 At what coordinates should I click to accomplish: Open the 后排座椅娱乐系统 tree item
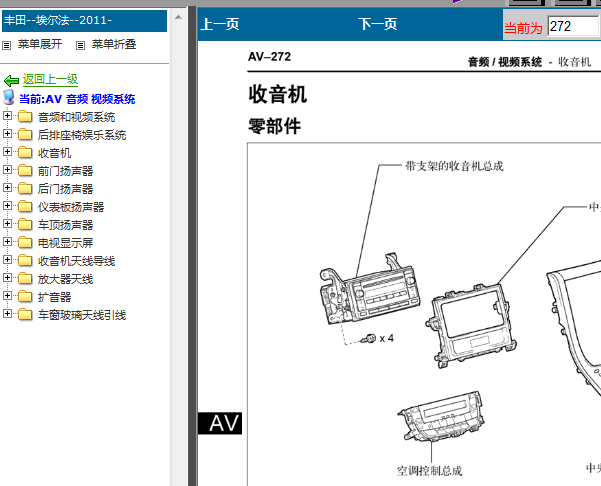pyautogui.click(x=82, y=135)
